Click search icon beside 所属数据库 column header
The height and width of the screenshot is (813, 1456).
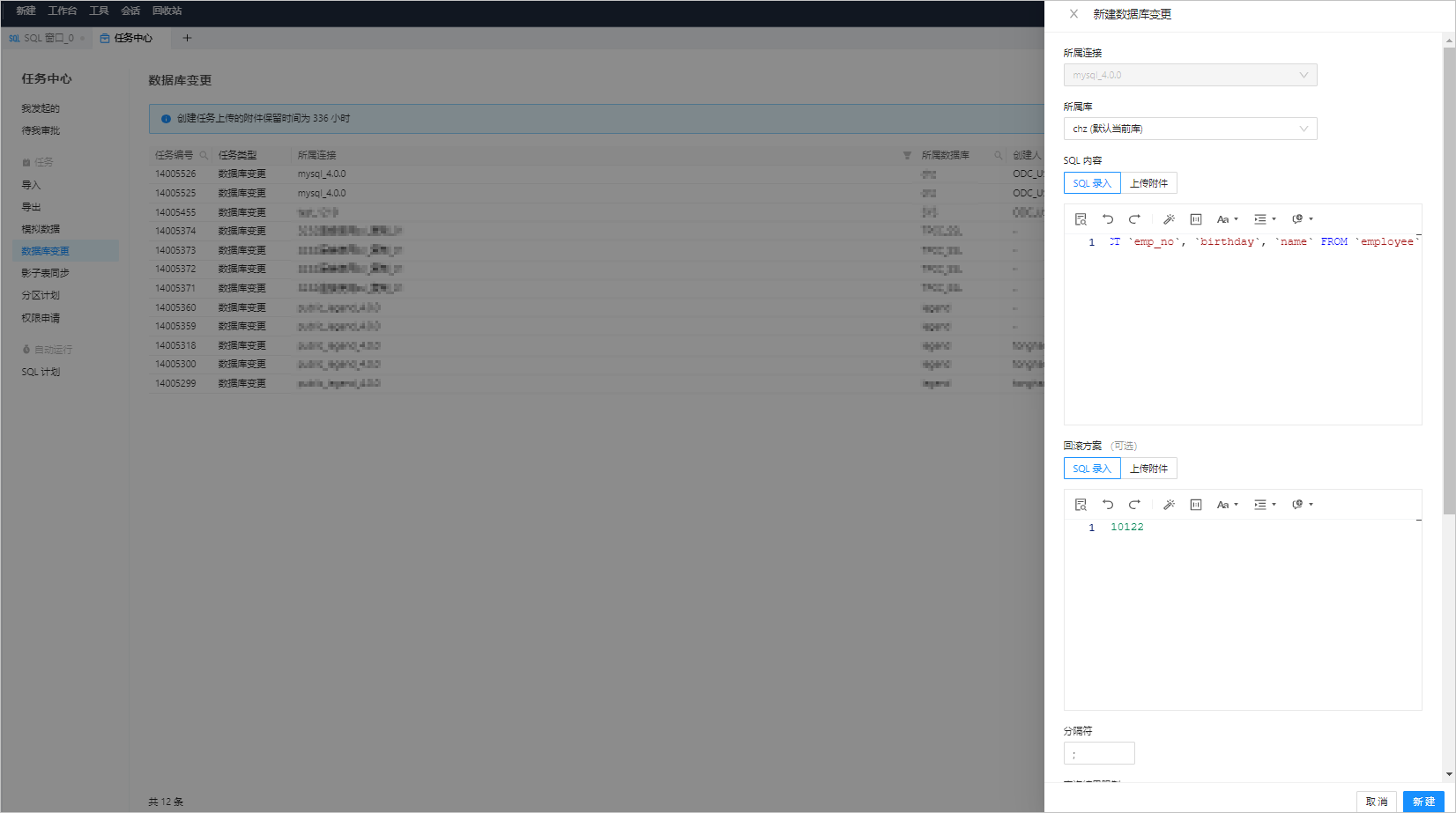tap(999, 155)
